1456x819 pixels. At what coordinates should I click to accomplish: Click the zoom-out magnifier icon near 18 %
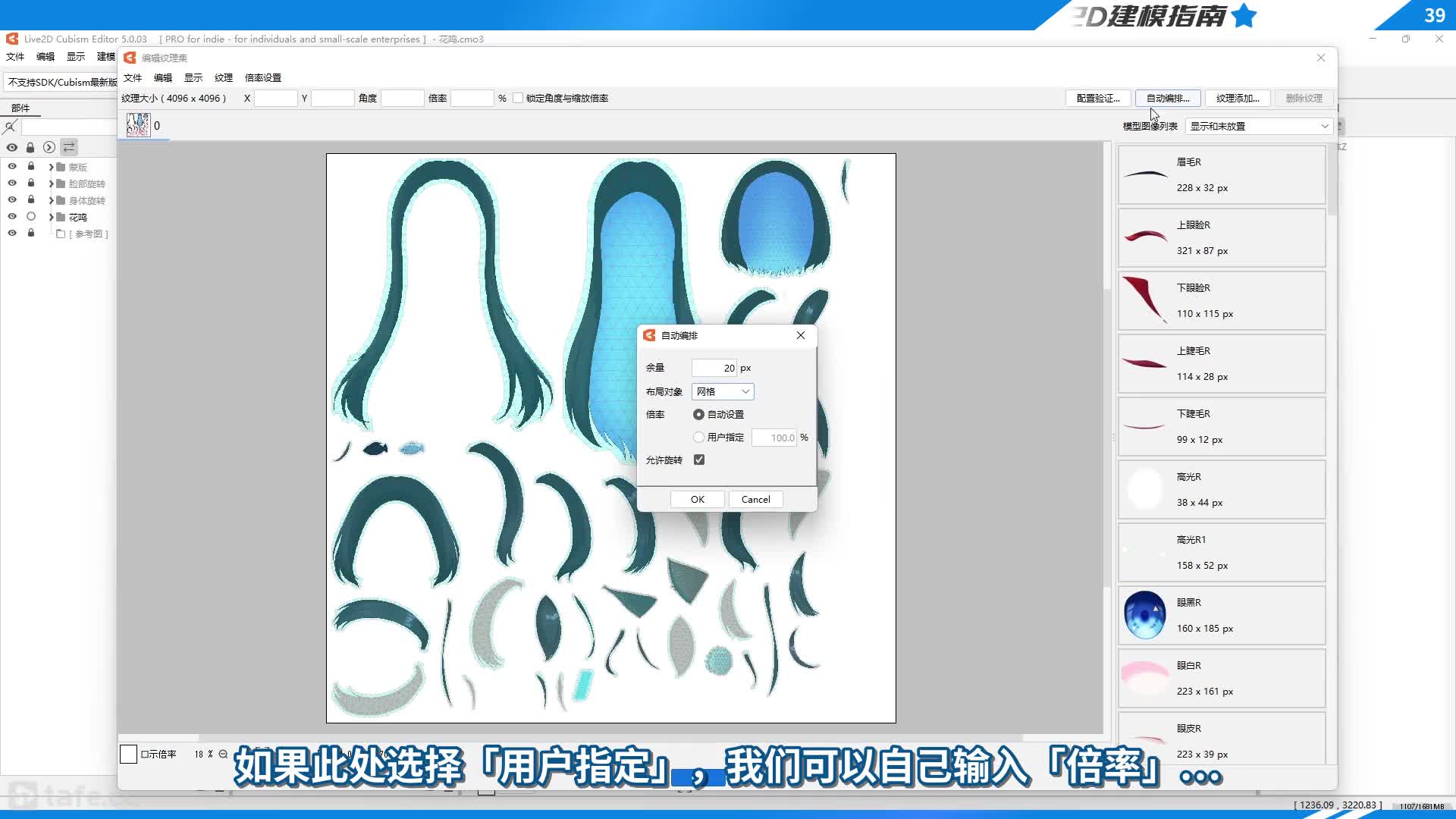click(223, 754)
